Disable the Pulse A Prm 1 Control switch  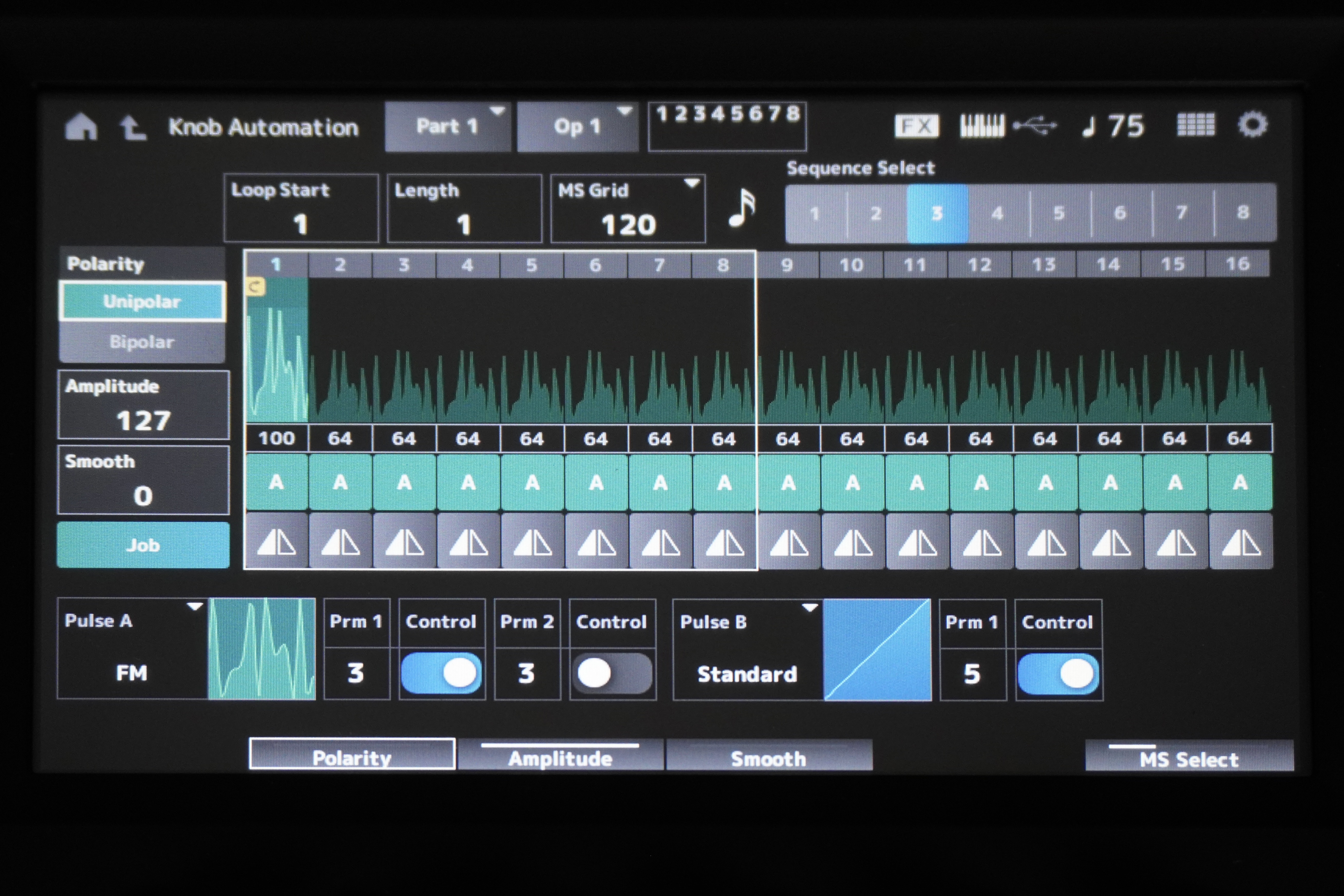tap(442, 673)
